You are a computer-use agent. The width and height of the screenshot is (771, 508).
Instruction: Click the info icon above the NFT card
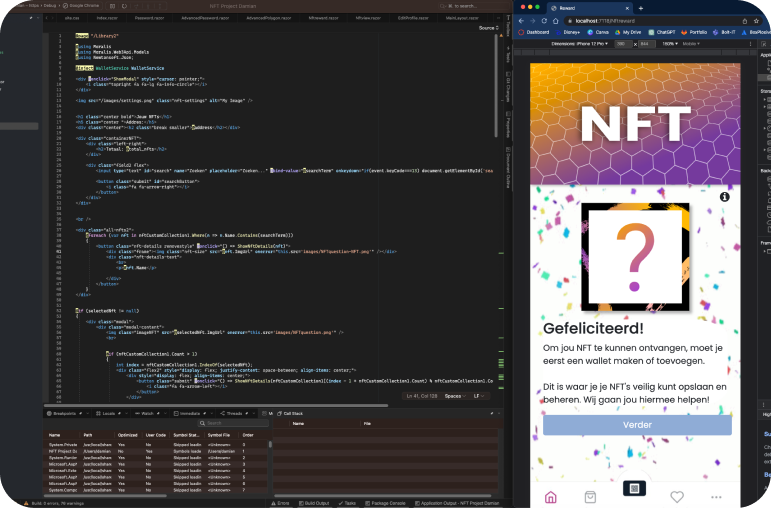click(724, 197)
